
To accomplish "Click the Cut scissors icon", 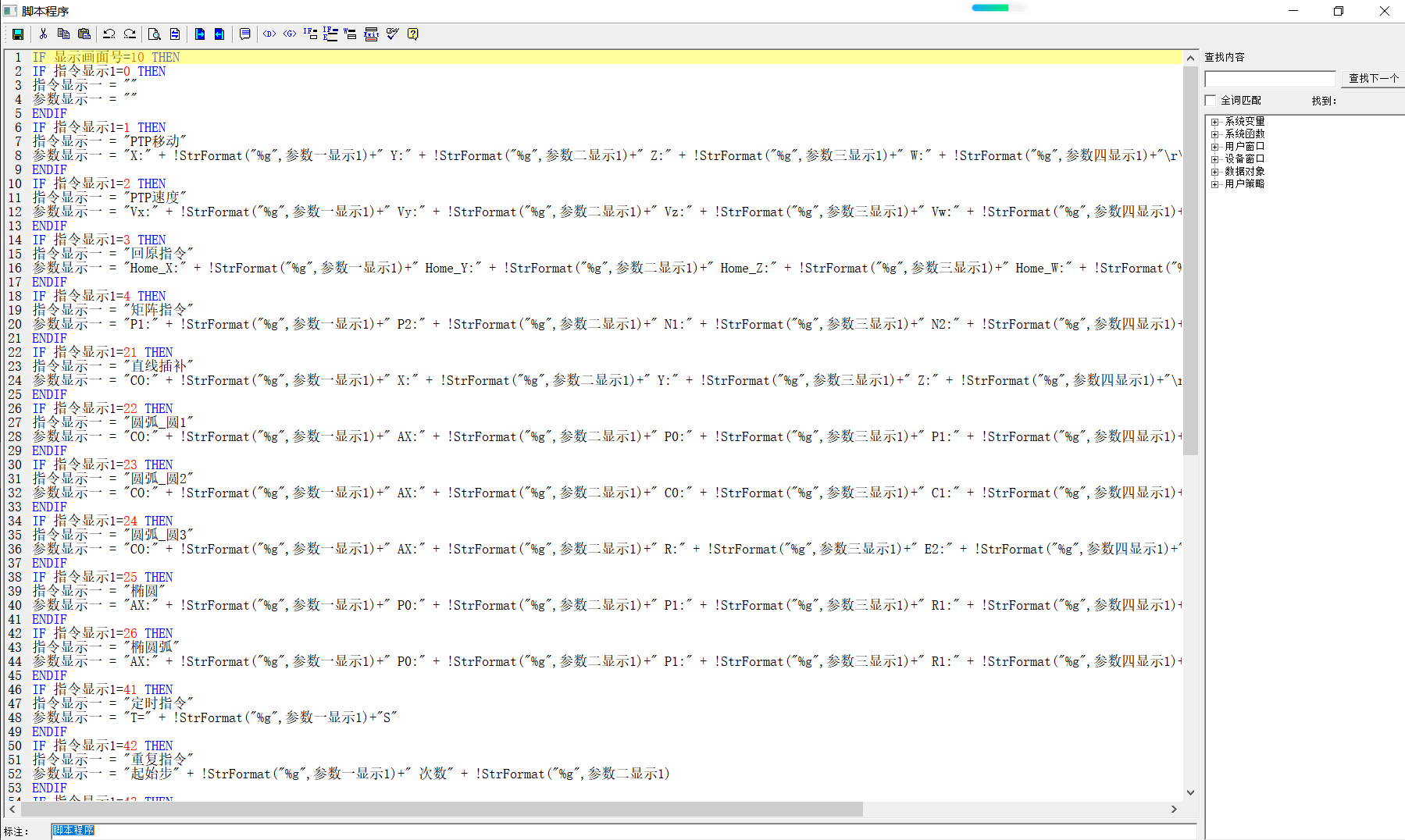I will tap(43, 34).
